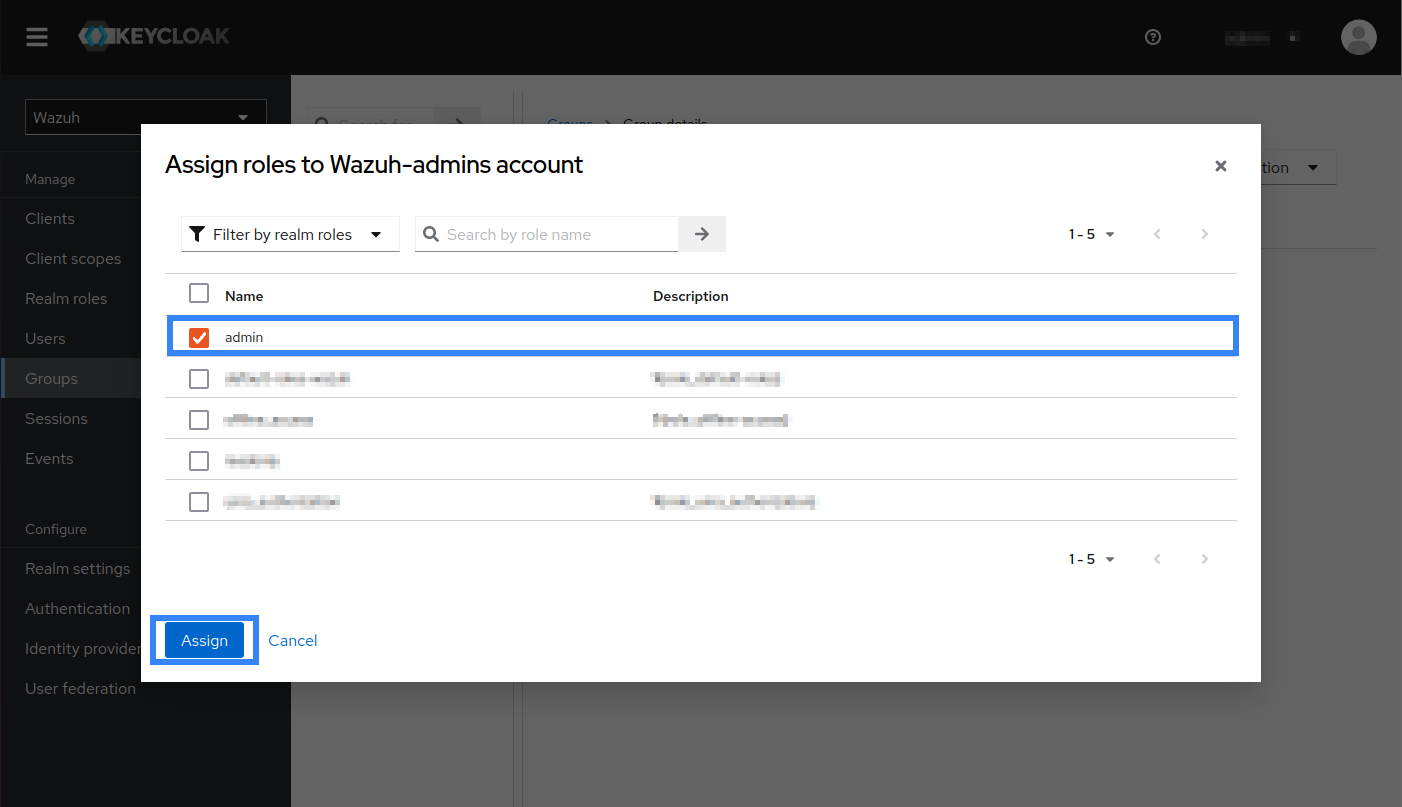
Task: Click the Description column header
Action: point(691,296)
